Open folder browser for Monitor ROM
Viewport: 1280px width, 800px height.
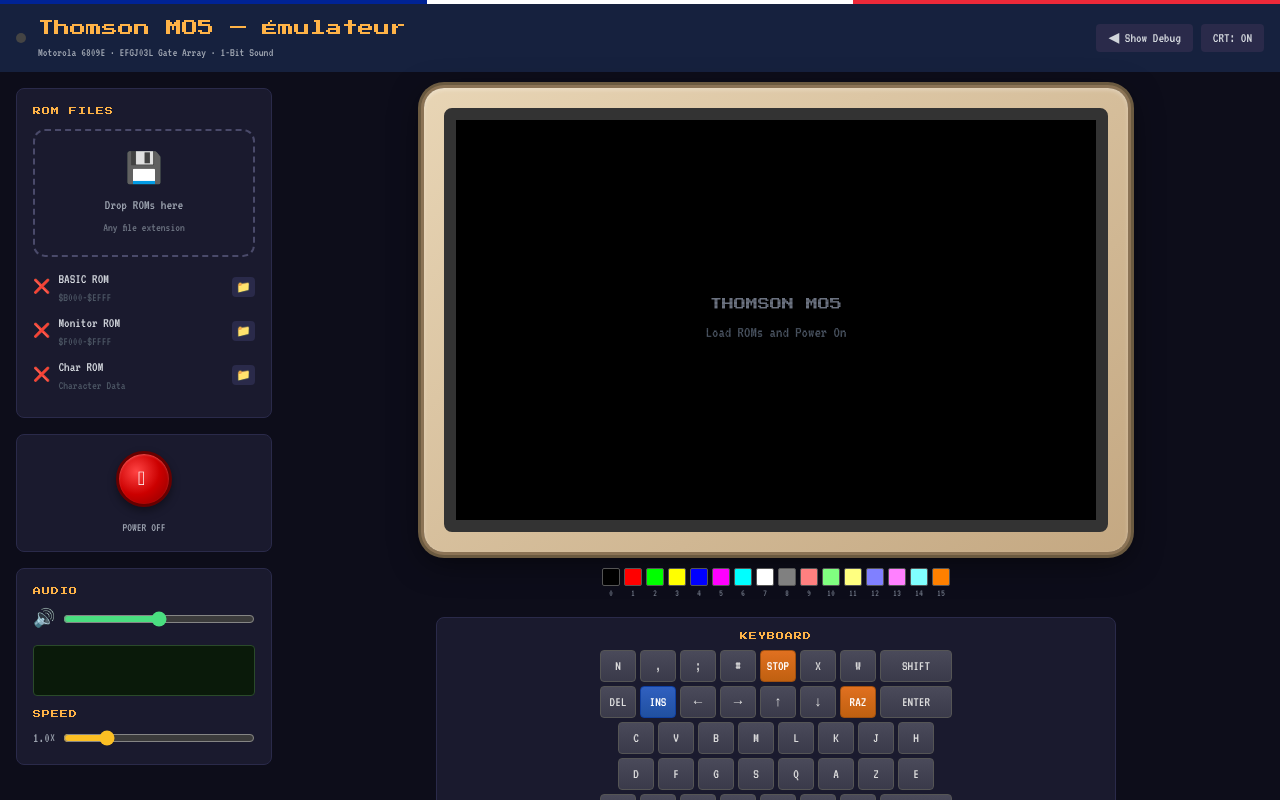tap(243, 331)
